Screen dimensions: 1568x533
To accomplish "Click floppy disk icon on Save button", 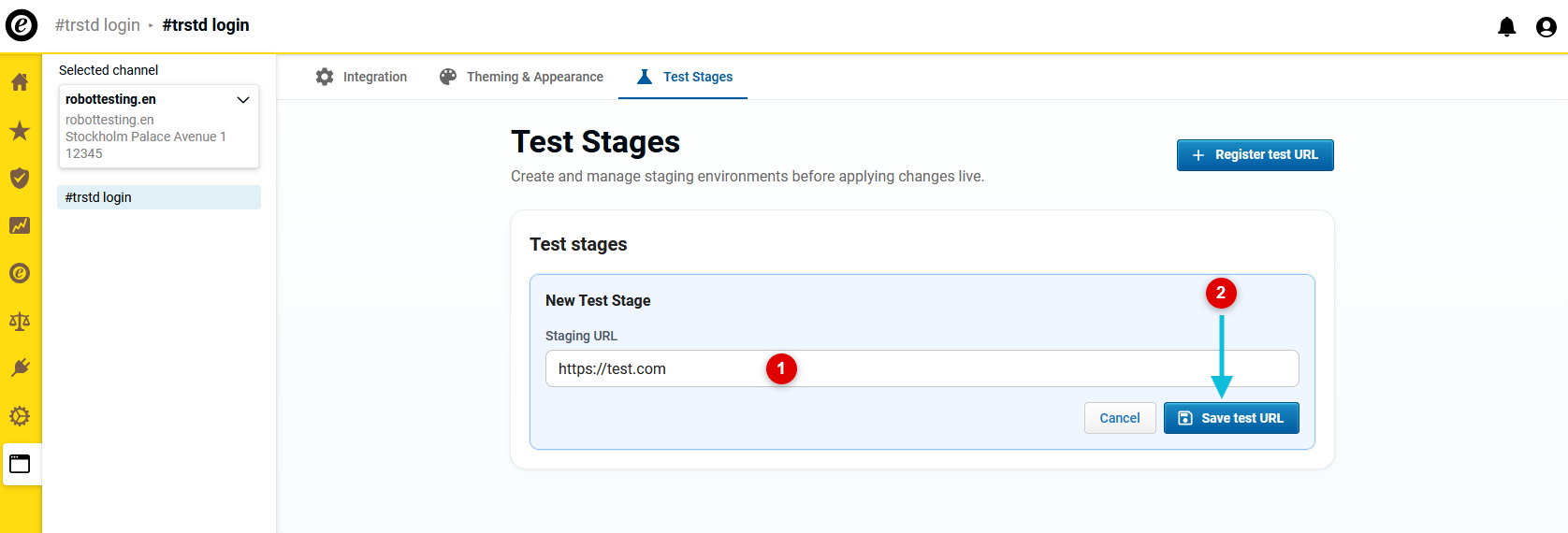I will click(1184, 418).
